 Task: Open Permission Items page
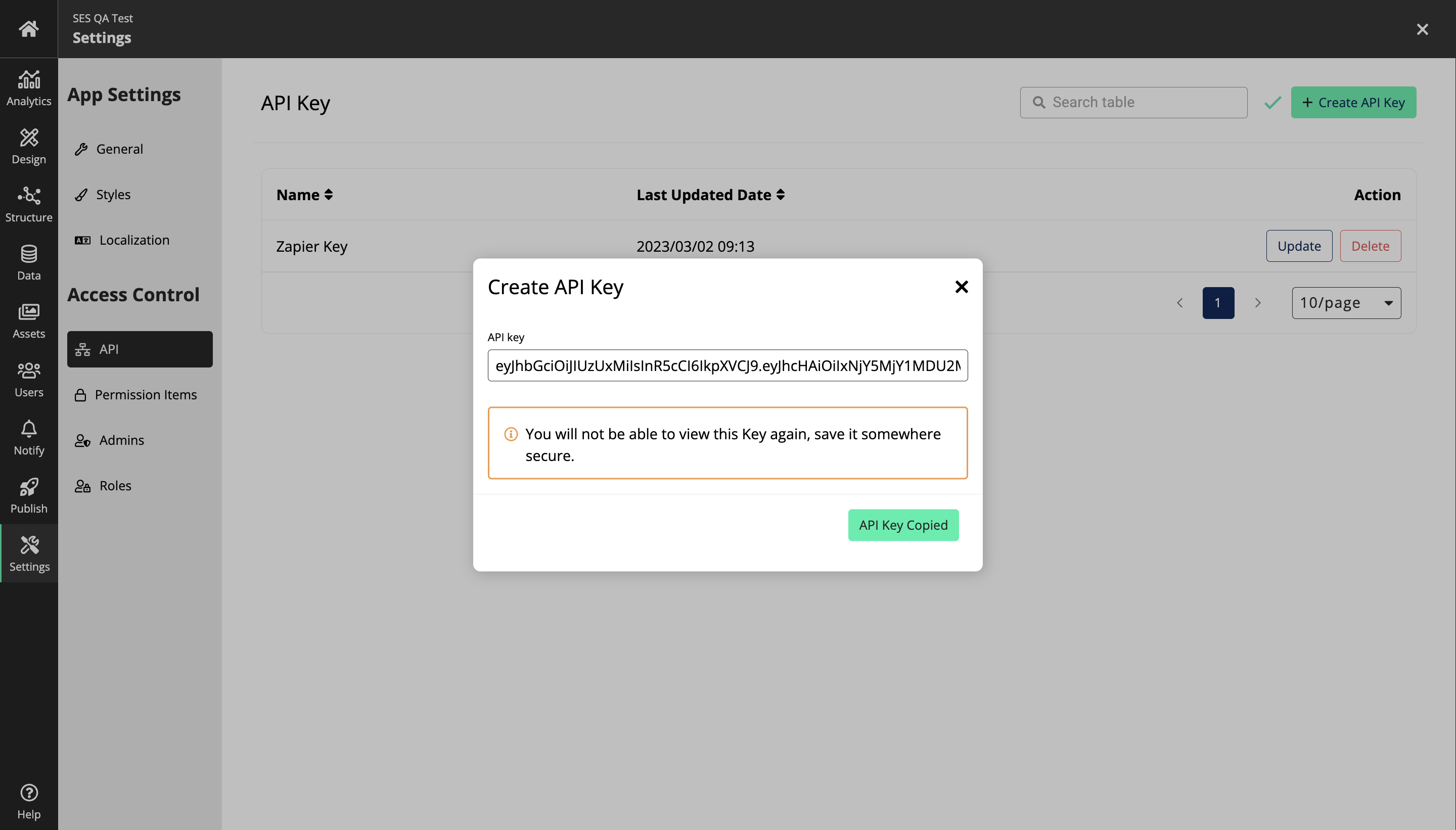(x=140, y=394)
